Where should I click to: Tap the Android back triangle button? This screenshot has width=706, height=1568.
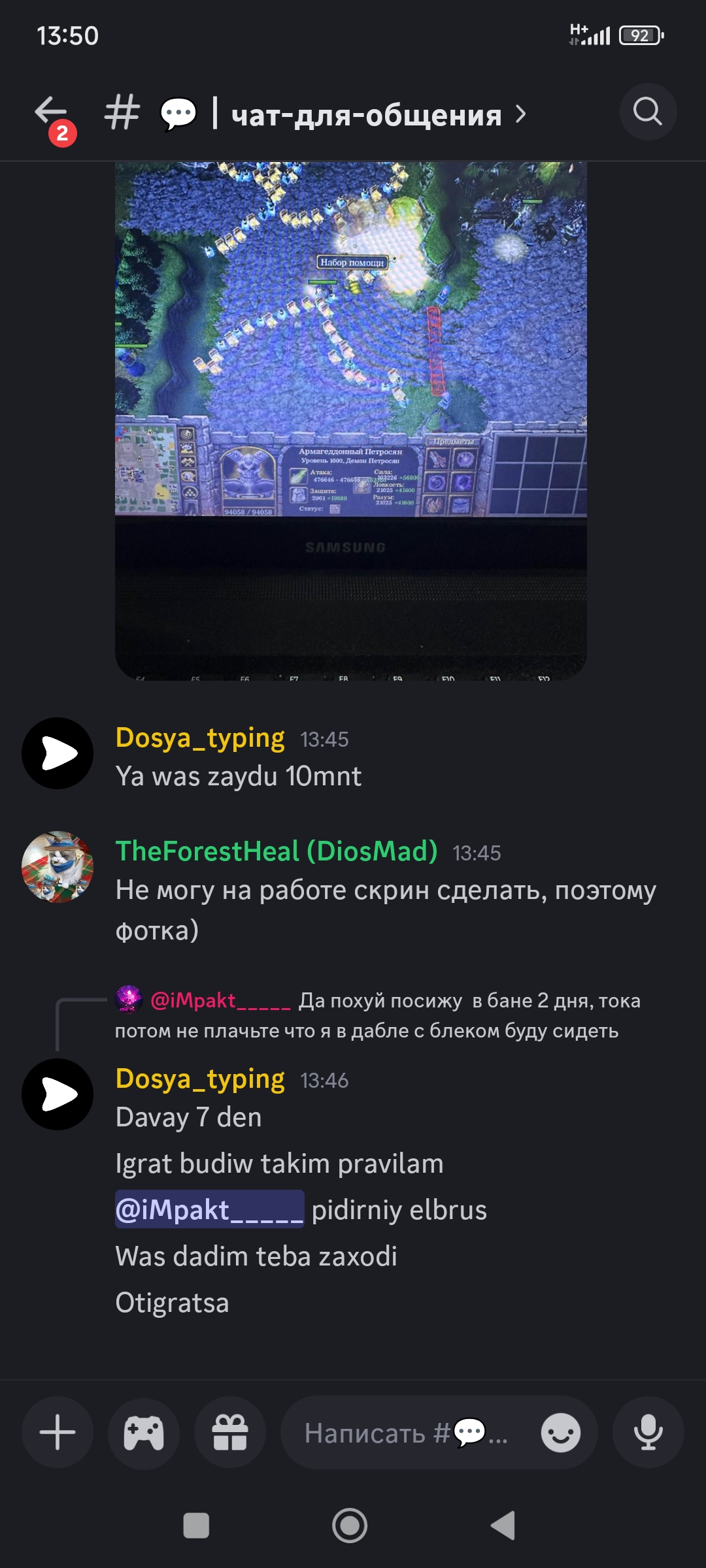(503, 1526)
